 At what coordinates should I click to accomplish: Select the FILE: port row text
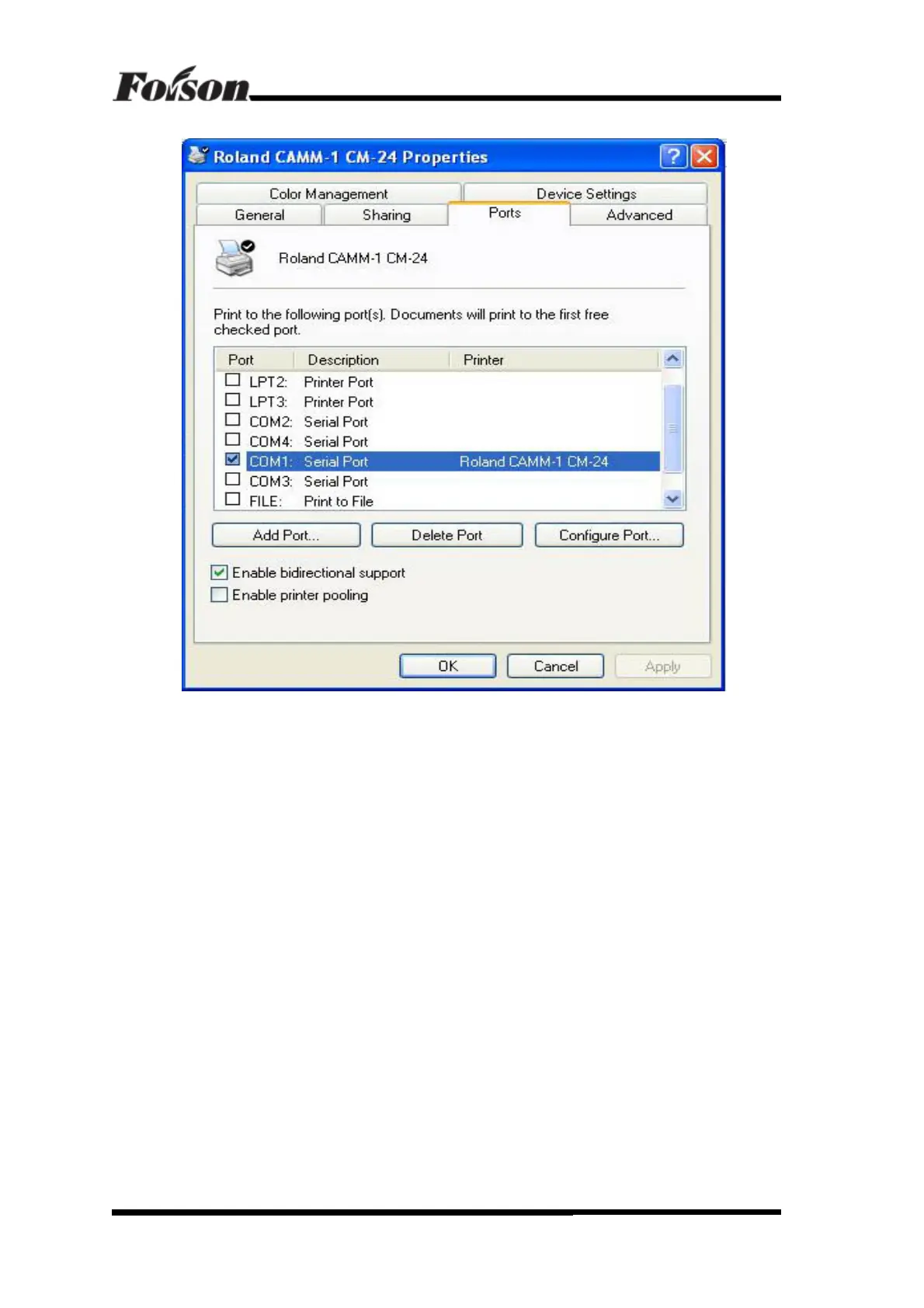[x=266, y=502]
